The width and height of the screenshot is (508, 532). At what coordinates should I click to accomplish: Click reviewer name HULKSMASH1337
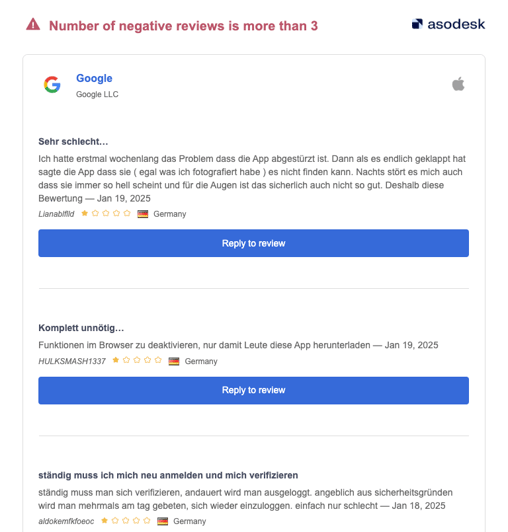tap(72, 361)
